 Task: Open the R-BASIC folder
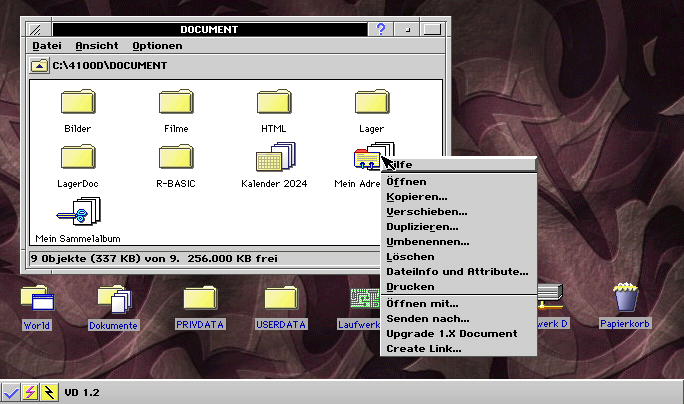point(176,158)
